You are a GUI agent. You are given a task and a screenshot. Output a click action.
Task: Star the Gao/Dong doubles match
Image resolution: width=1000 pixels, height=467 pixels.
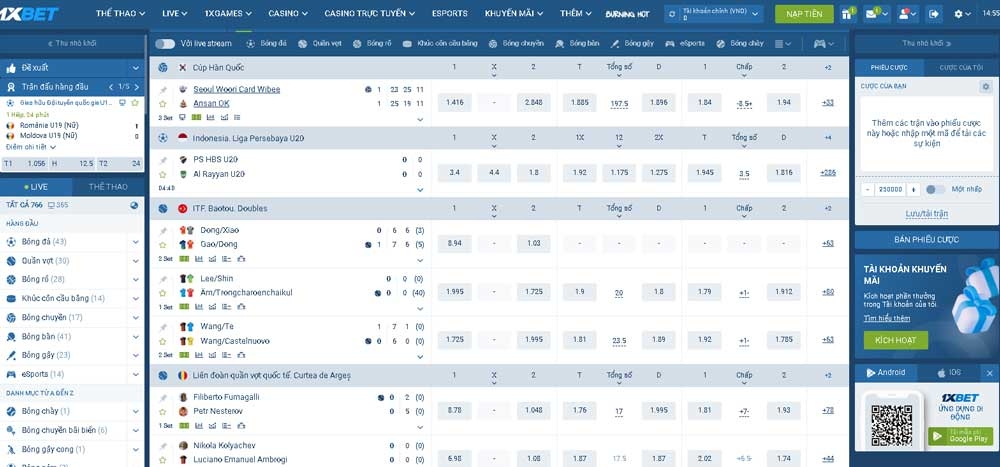pos(163,244)
